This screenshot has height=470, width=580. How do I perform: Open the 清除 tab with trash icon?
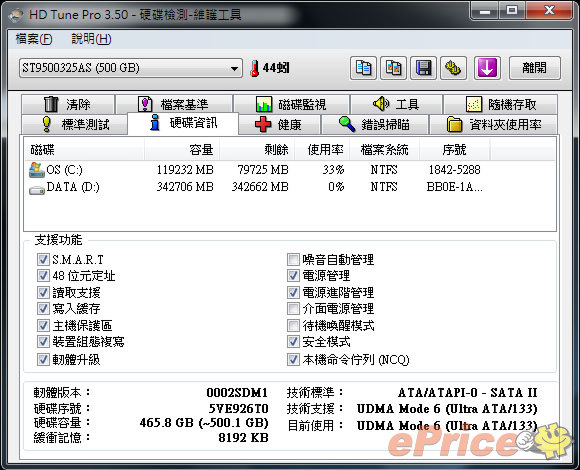(68, 104)
